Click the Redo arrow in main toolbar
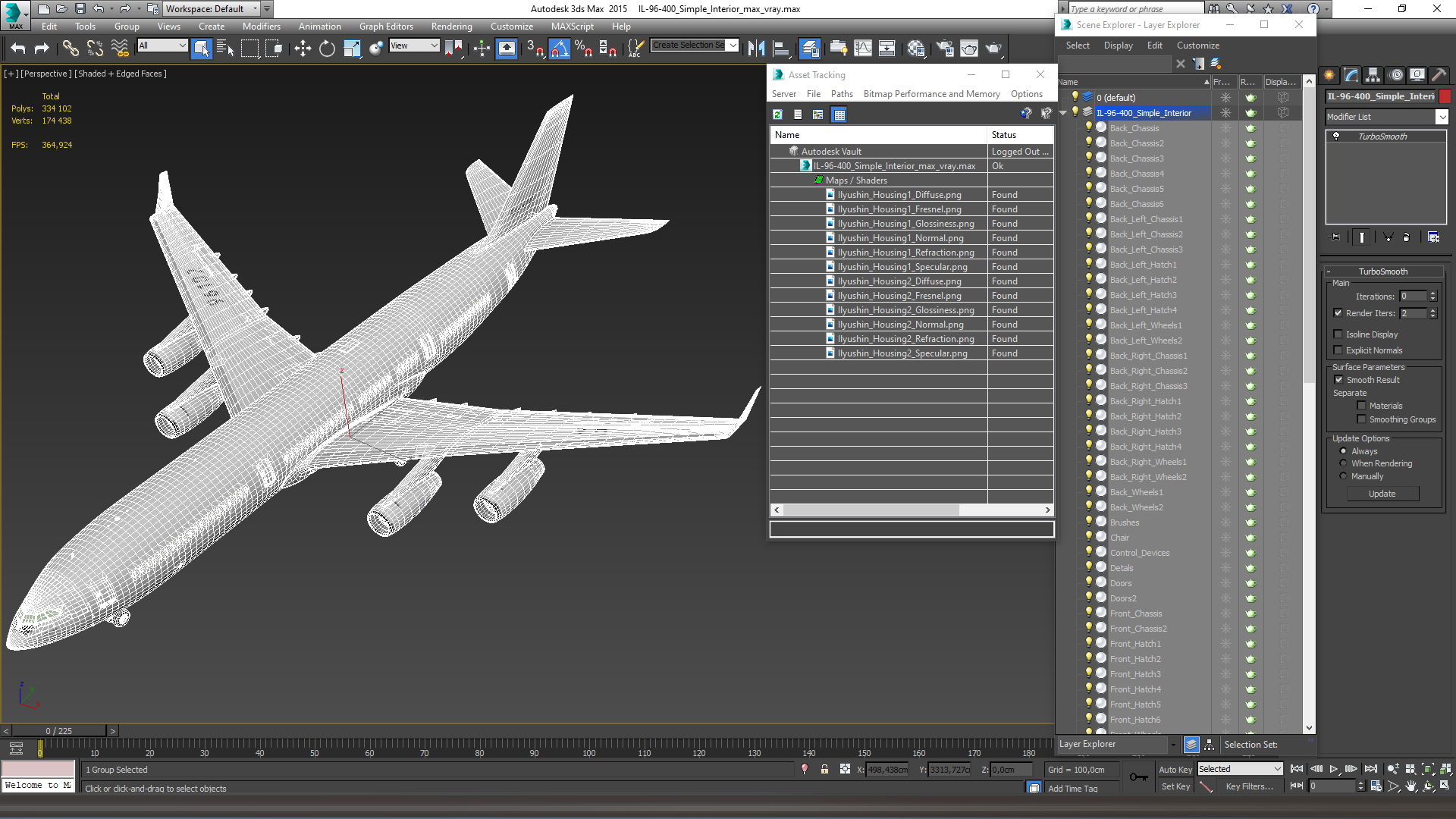1456x819 pixels. 42,49
